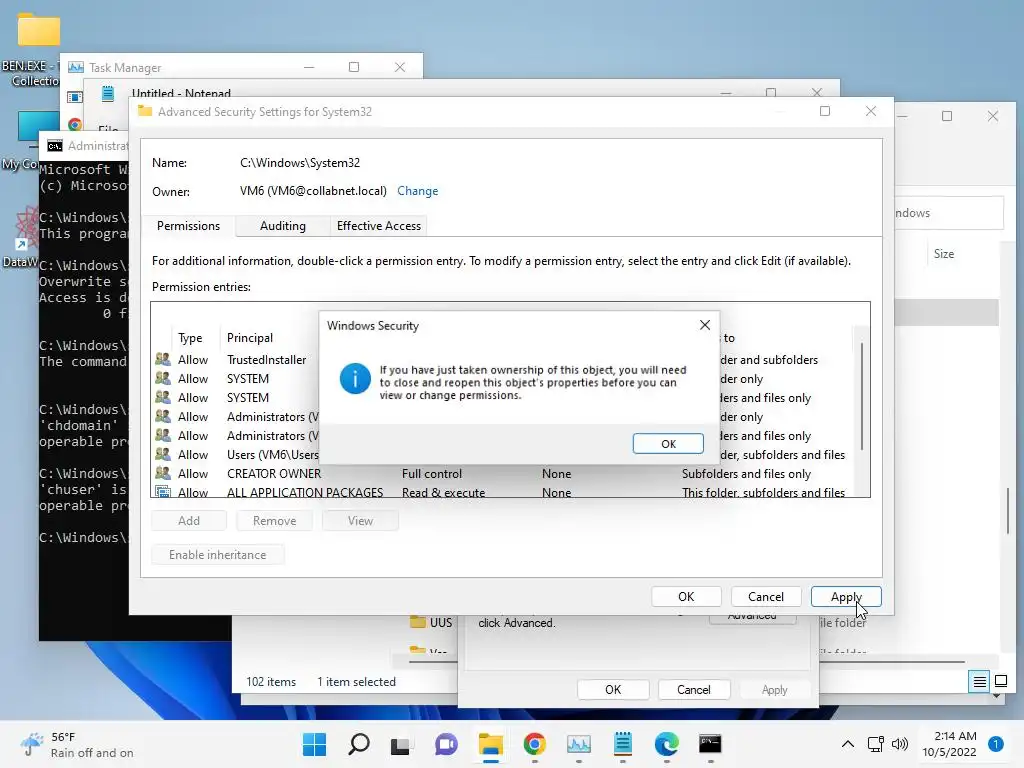Click the Enable inheritance button
The width and height of the screenshot is (1024, 768).
point(217,554)
